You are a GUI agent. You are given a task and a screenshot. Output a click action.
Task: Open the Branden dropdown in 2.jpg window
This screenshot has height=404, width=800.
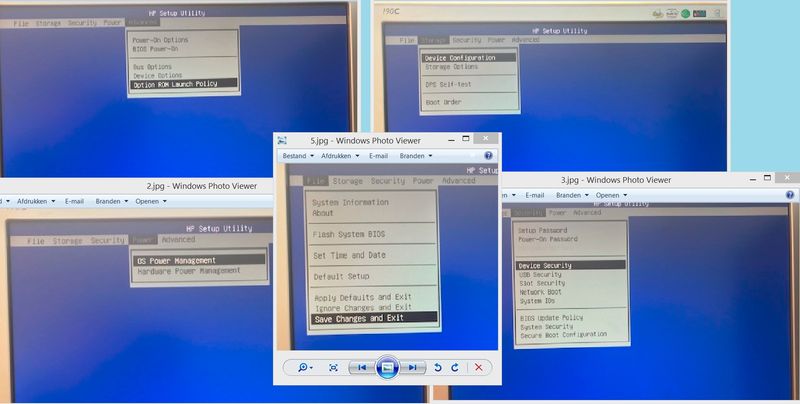(x=112, y=201)
